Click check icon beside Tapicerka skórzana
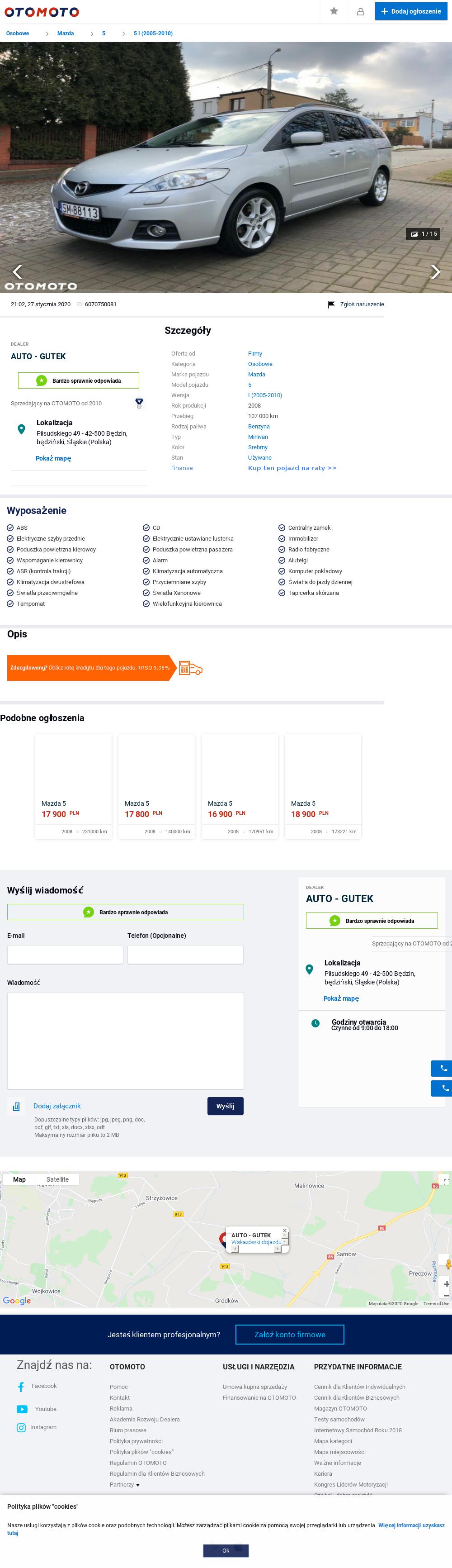 coord(282,593)
